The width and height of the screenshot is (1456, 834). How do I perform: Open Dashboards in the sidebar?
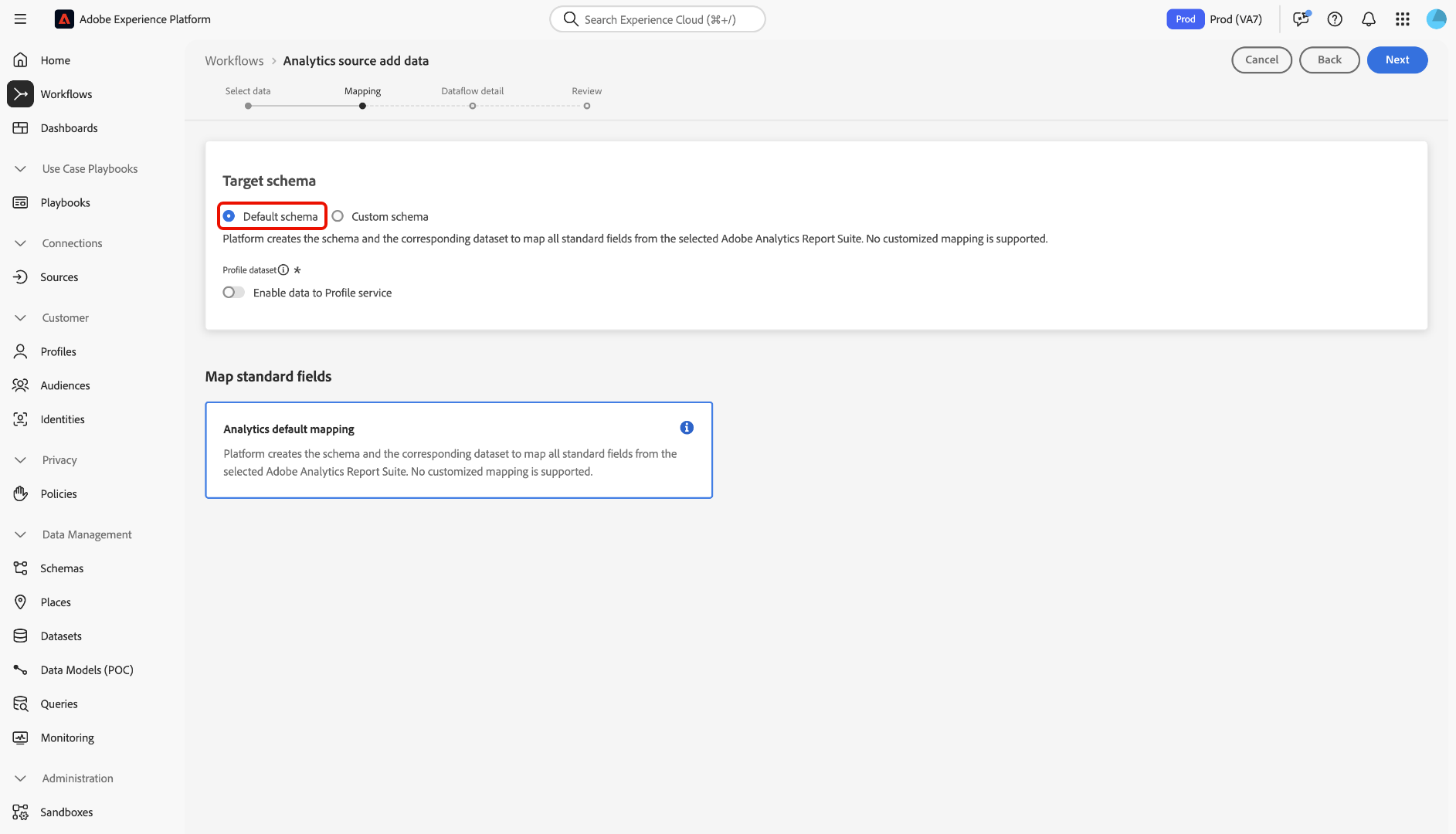pyautogui.click(x=70, y=128)
